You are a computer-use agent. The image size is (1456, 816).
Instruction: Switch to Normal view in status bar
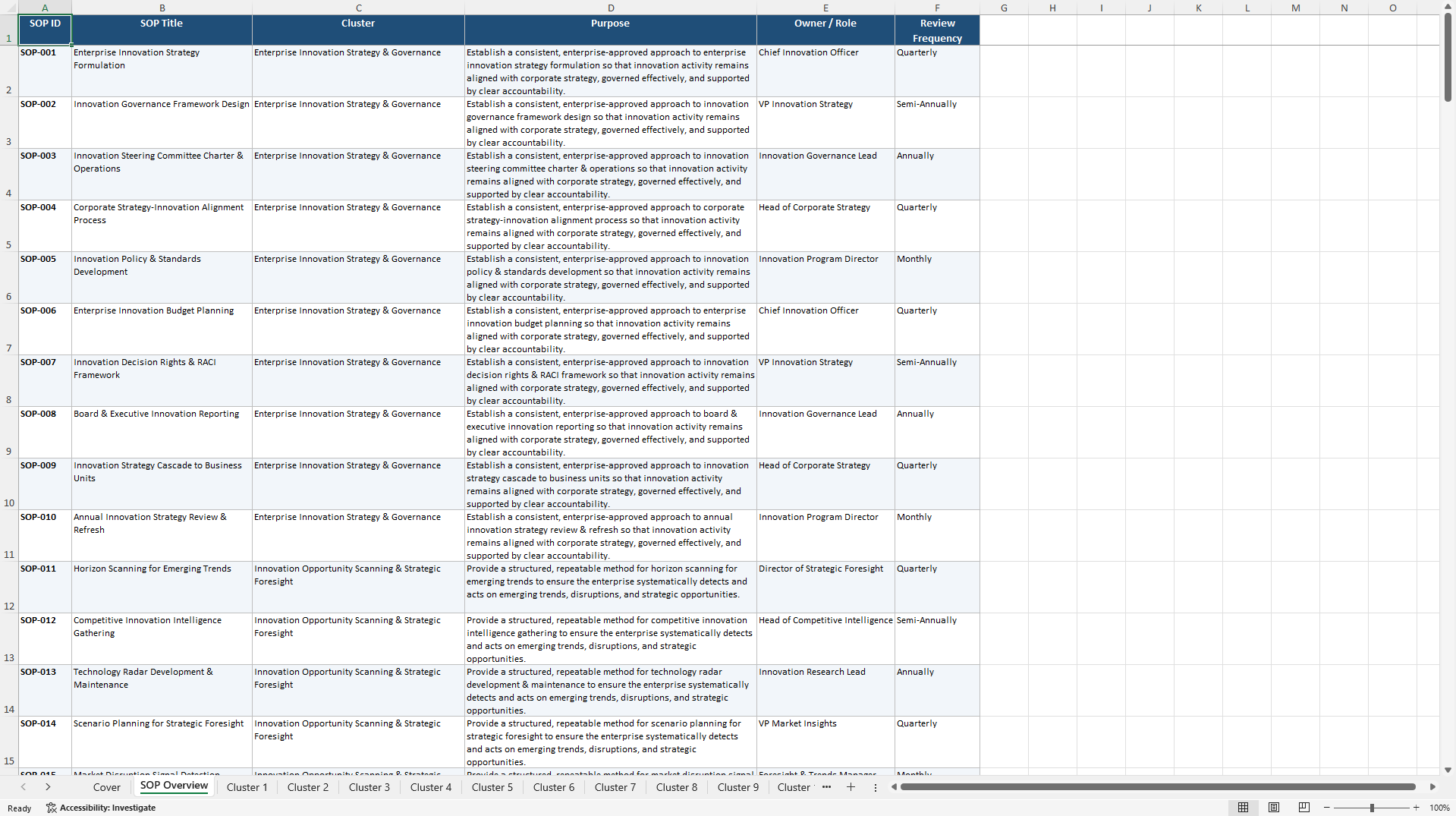click(1243, 808)
